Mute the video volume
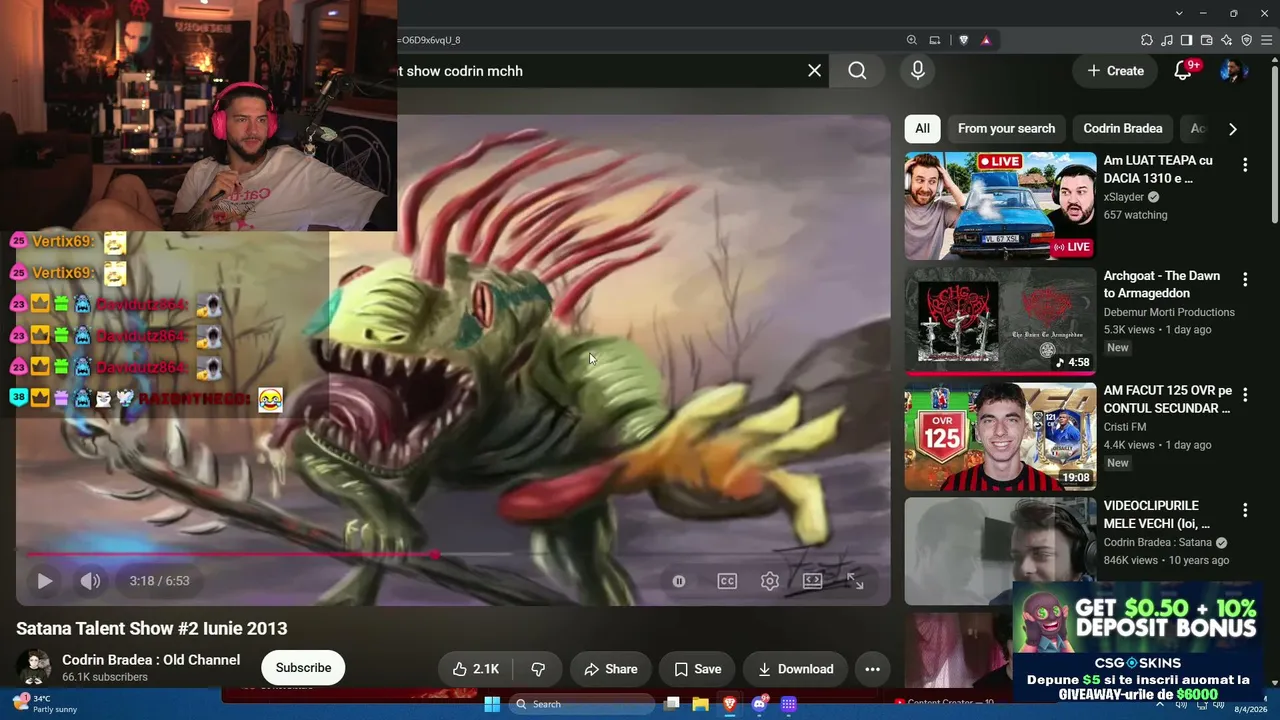The width and height of the screenshot is (1280, 720). [90, 581]
